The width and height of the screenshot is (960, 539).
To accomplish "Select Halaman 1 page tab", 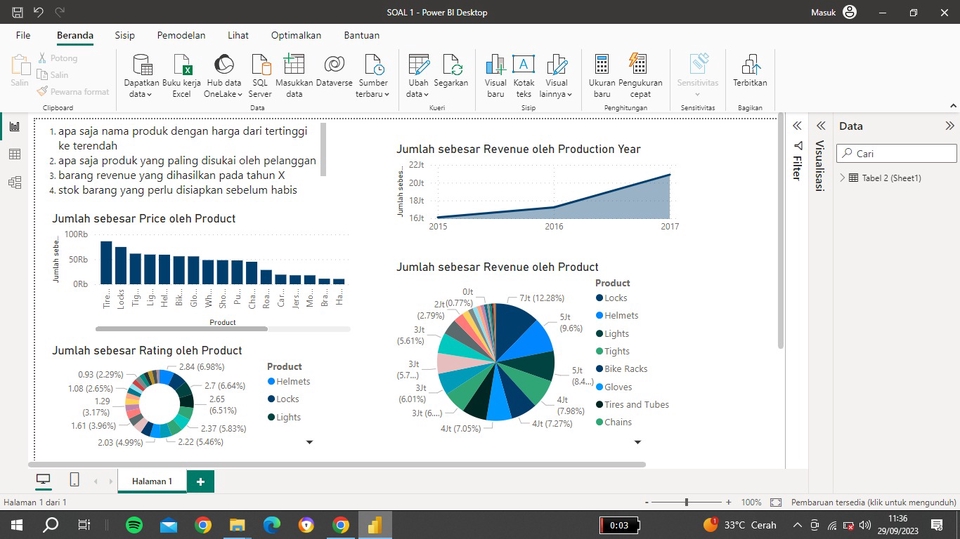I will [x=152, y=481].
